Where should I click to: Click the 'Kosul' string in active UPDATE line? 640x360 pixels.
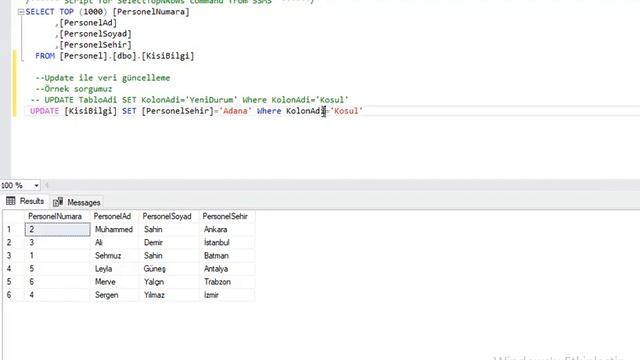tap(346, 111)
